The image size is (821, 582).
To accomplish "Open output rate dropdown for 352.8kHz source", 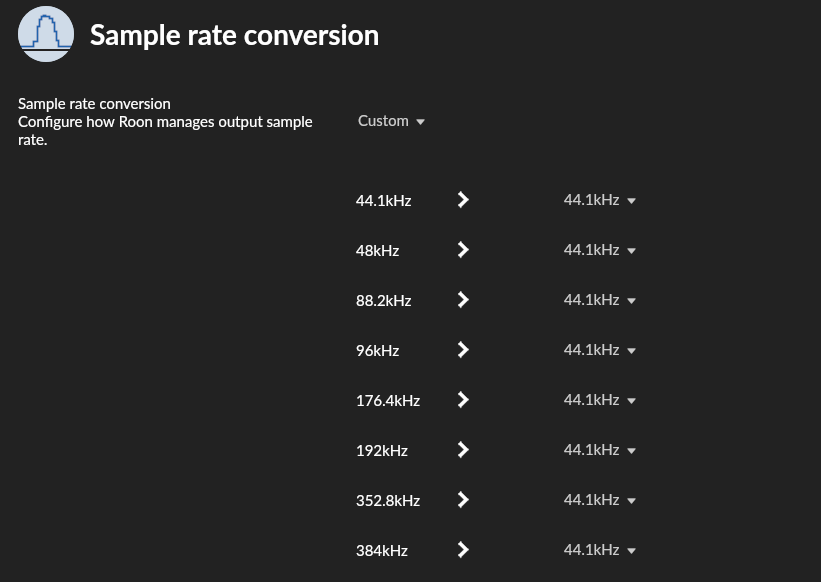I will pos(599,500).
